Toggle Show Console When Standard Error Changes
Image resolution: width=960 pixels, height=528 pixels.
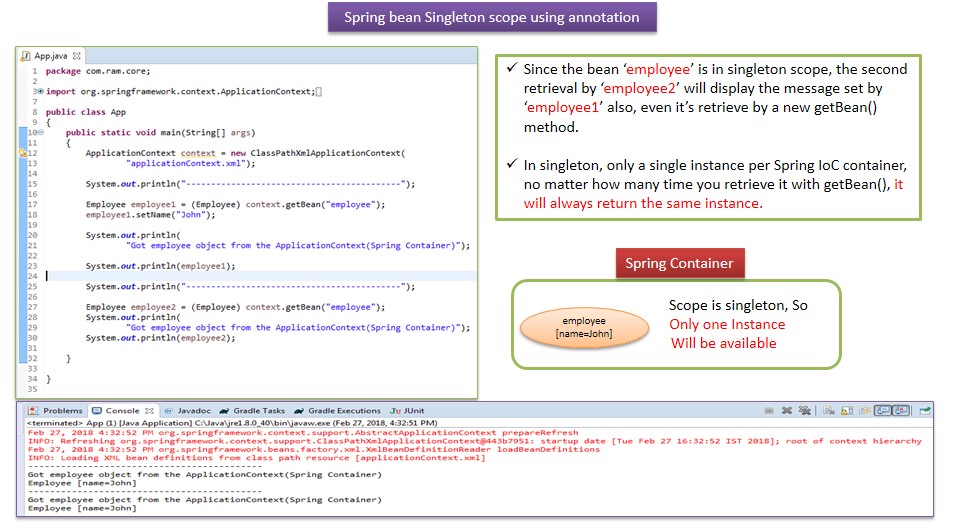pyautogui.click(x=901, y=411)
